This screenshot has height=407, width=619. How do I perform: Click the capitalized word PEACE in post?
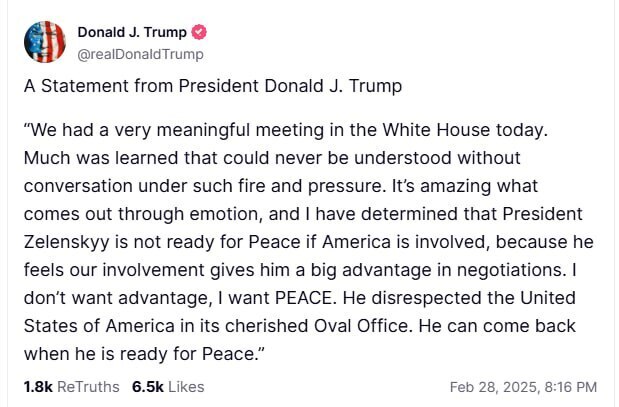(304, 298)
